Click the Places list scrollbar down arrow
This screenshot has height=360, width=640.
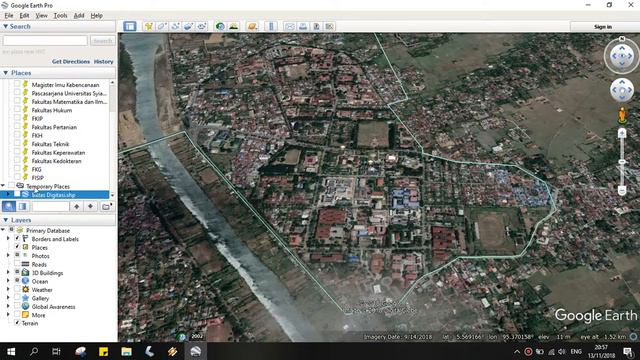[112, 195]
